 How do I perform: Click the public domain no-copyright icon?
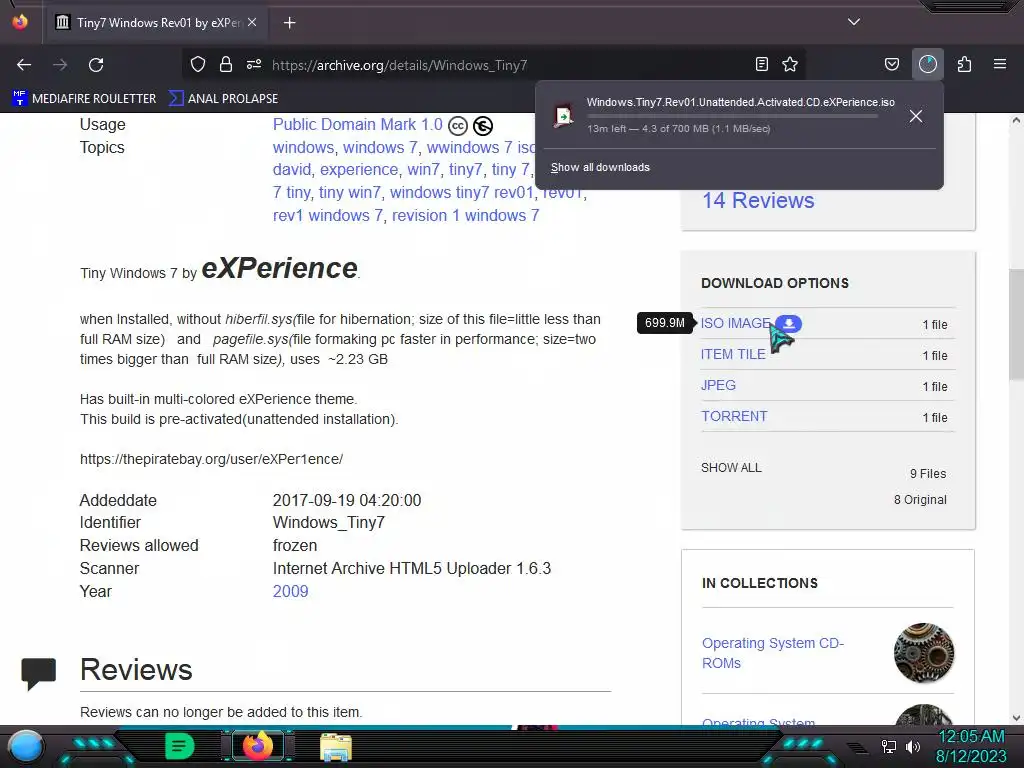483,125
